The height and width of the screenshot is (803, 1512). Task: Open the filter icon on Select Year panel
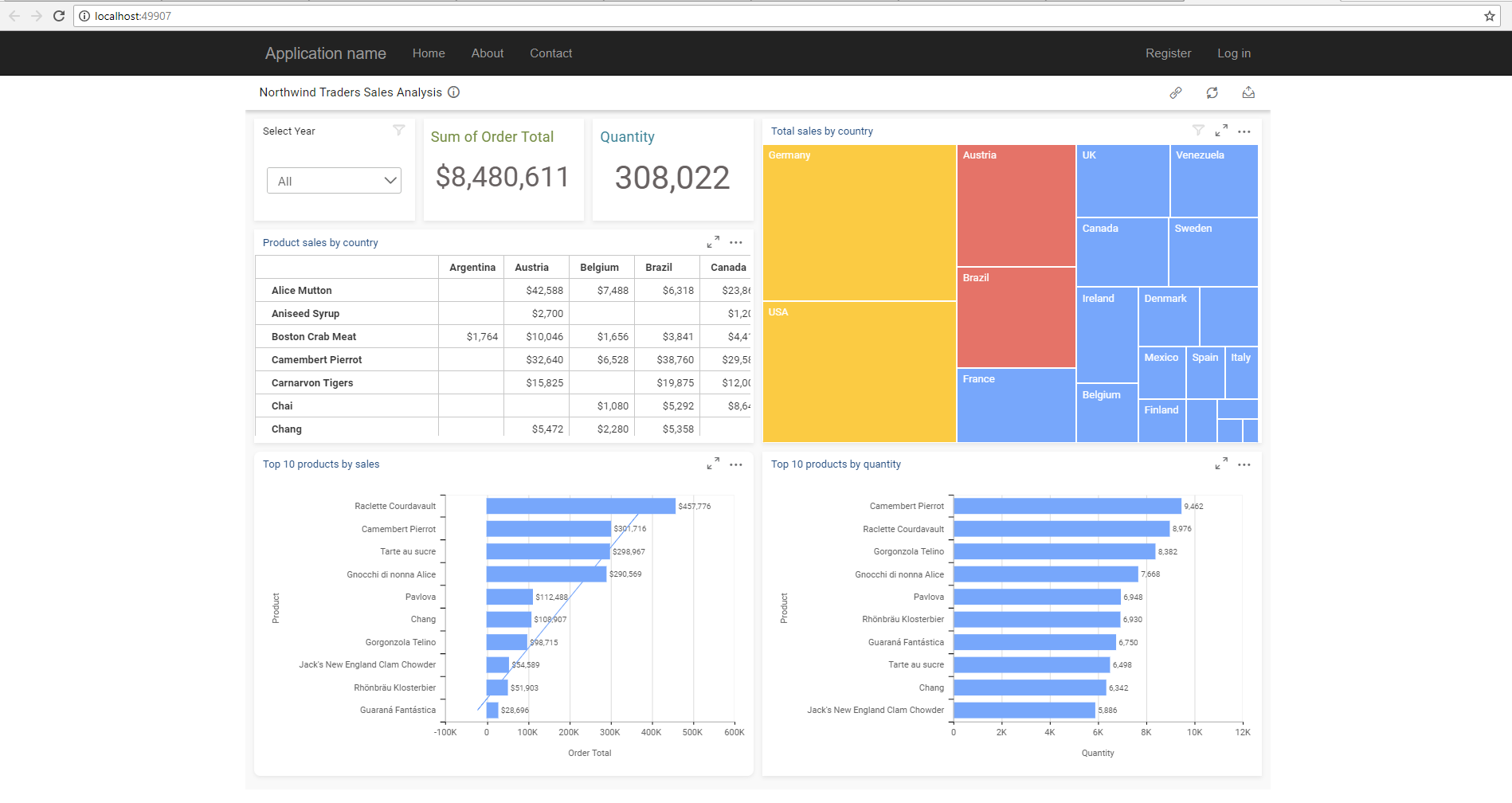click(398, 130)
